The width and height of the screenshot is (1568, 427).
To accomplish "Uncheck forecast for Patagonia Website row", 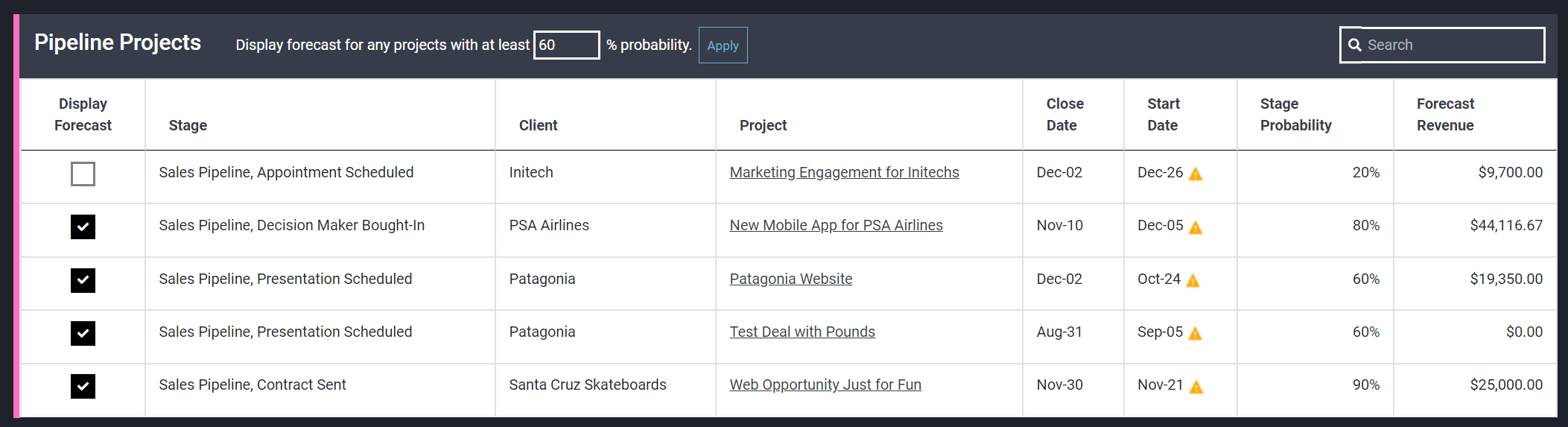I will click(83, 280).
